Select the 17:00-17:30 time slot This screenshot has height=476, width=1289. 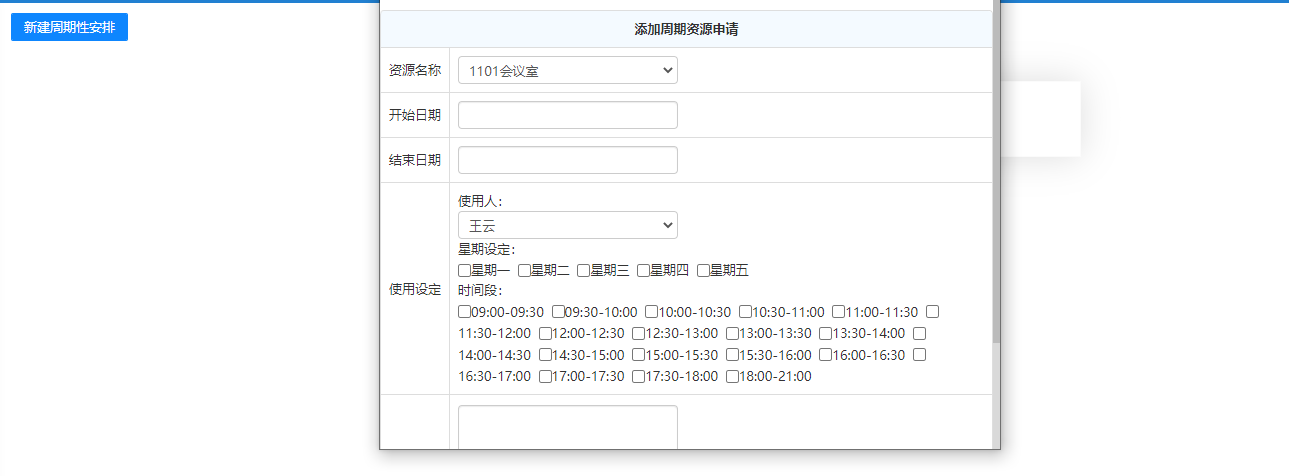(546, 377)
